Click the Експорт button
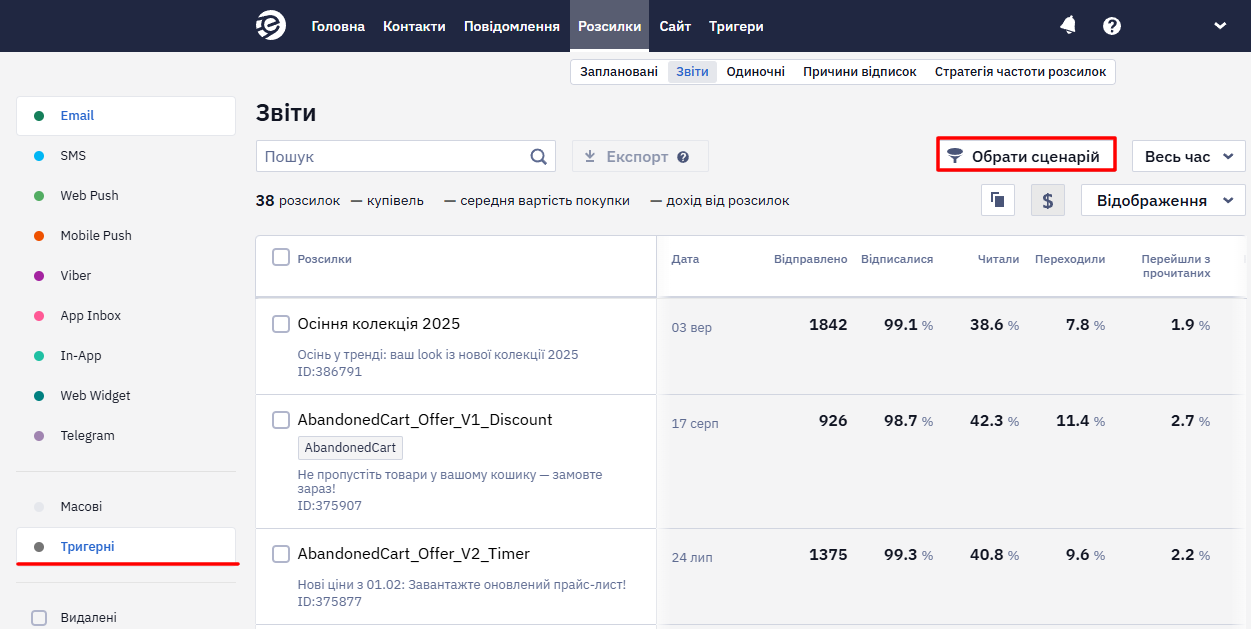The height and width of the screenshot is (629, 1251). coord(640,156)
